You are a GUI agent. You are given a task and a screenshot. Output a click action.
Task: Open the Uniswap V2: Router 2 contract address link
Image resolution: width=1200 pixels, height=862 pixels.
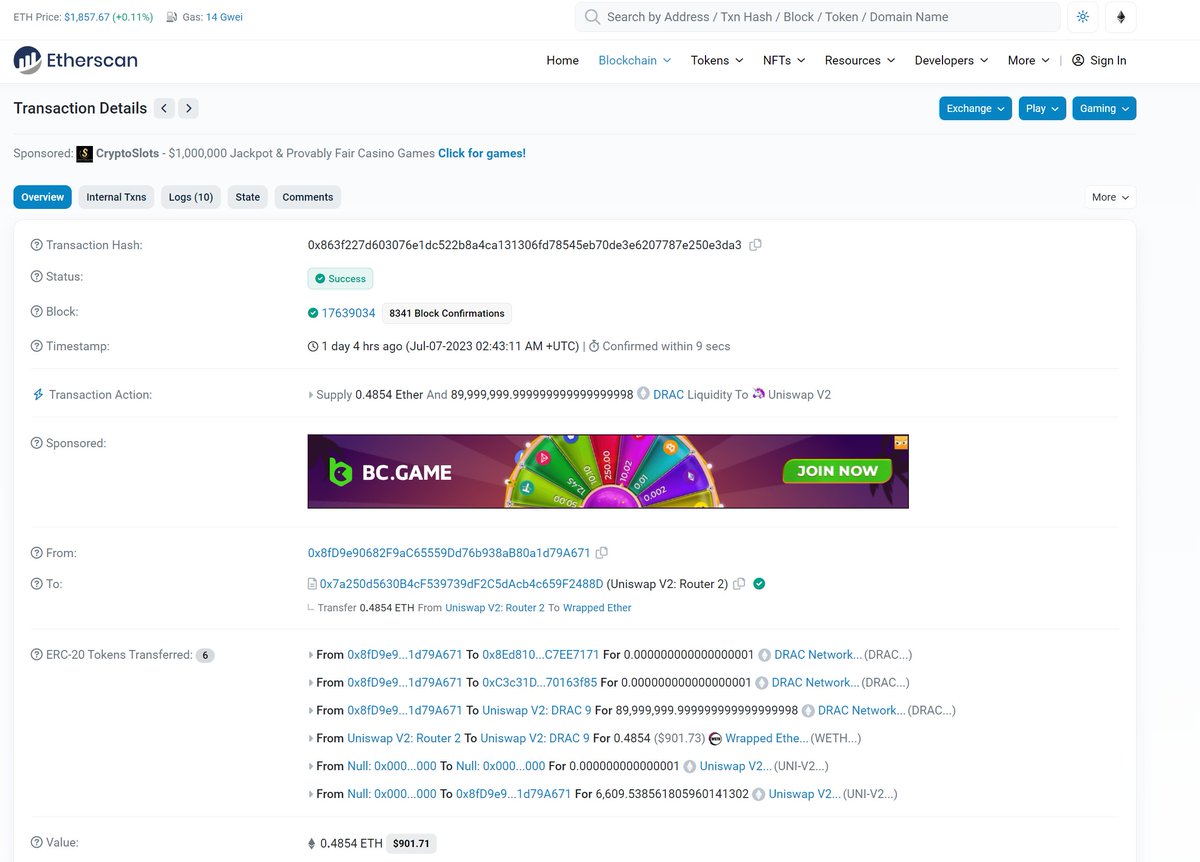coord(462,584)
